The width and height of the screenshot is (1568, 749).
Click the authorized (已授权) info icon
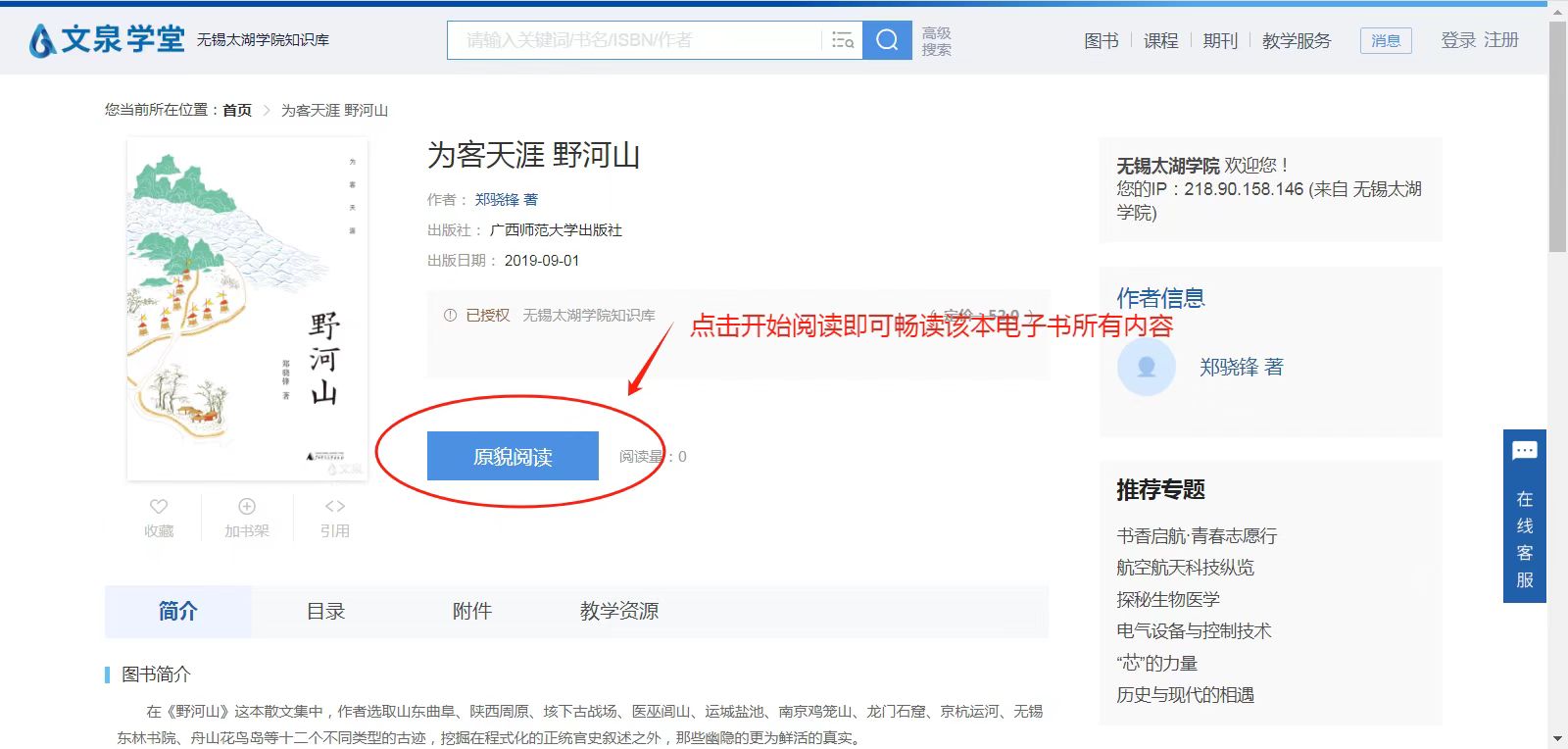tap(450, 316)
